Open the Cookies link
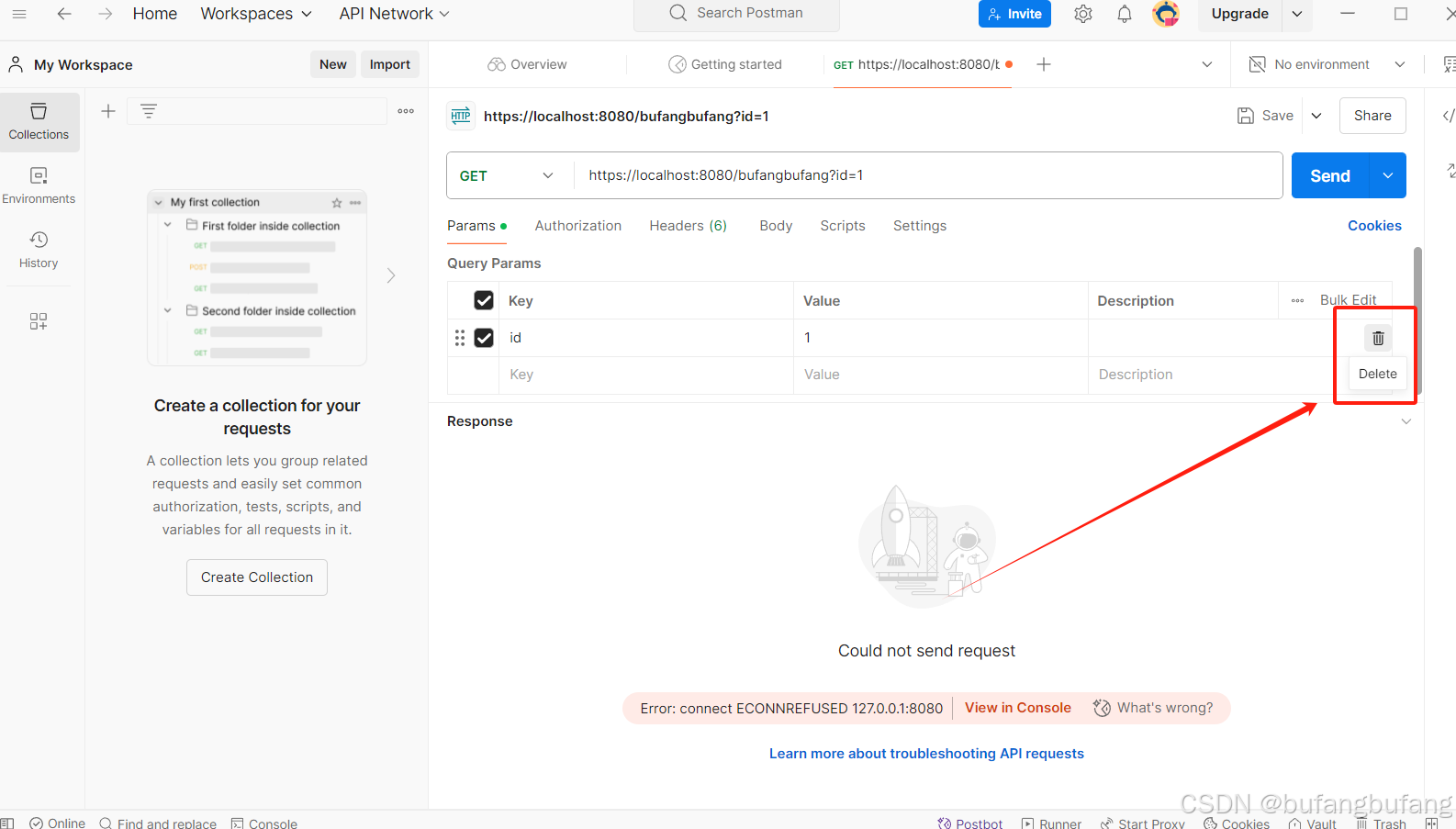1456x829 pixels. 1374,226
